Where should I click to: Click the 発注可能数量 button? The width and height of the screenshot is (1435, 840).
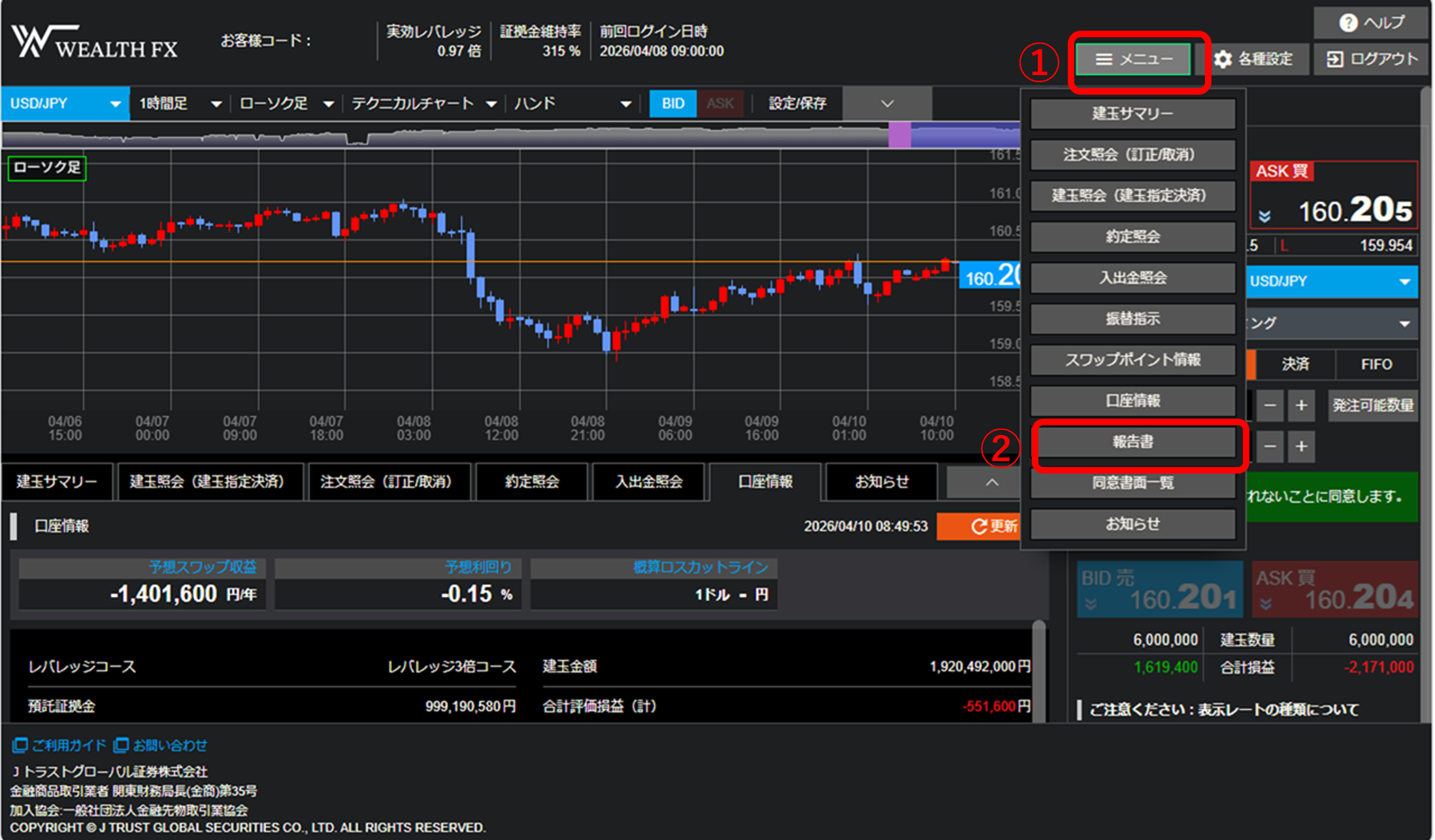pos(1373,406)
